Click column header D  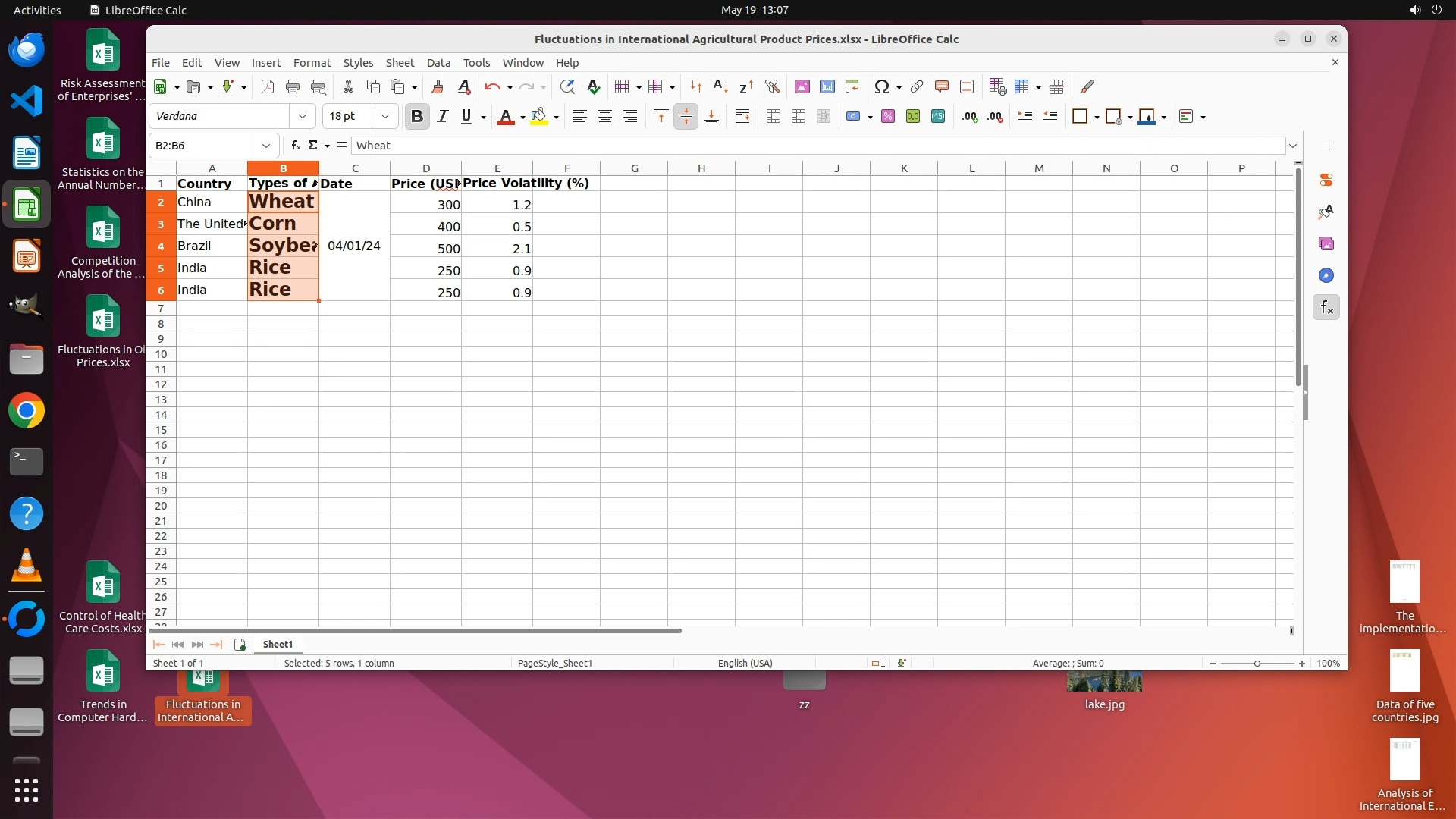(425, 168)
